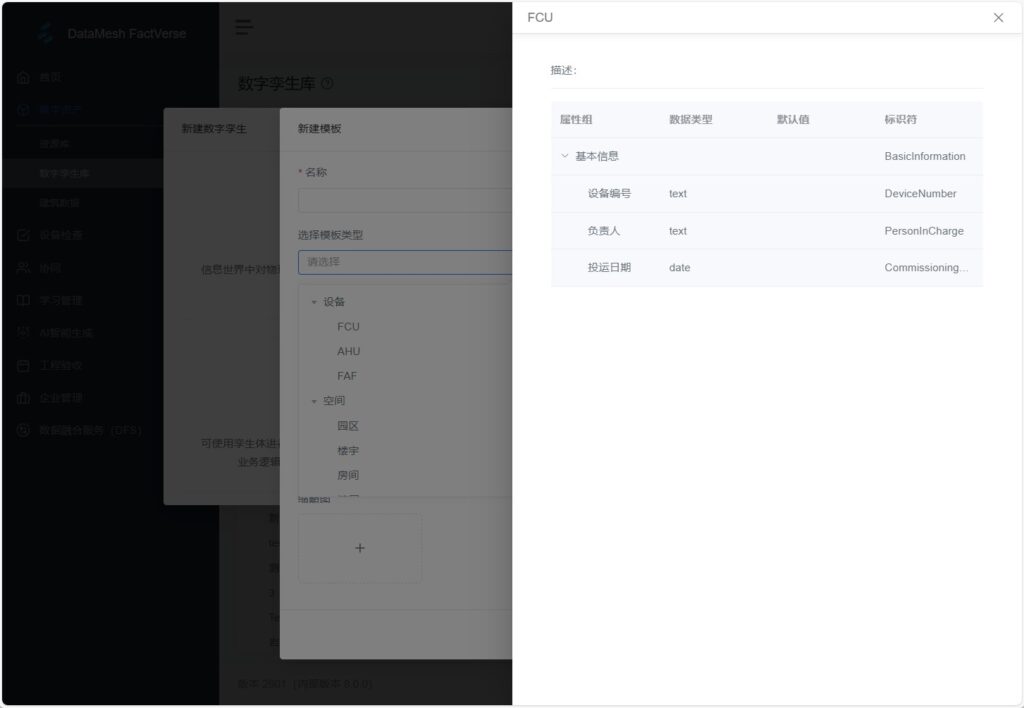Pick FAF under the 设备 group

coord(347,376)
